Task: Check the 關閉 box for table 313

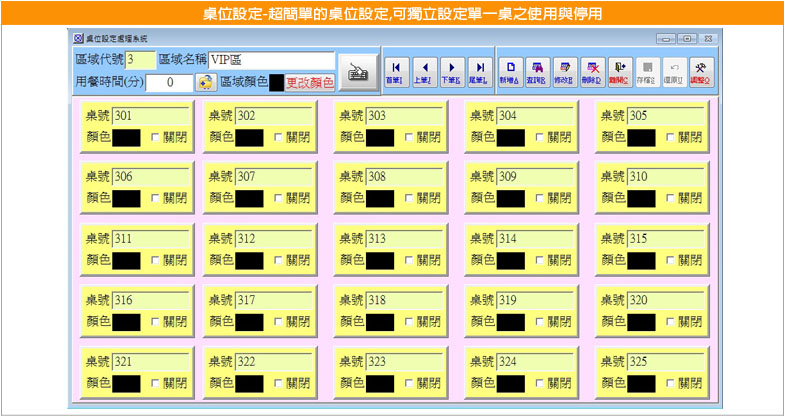Action: click(410, 260)
